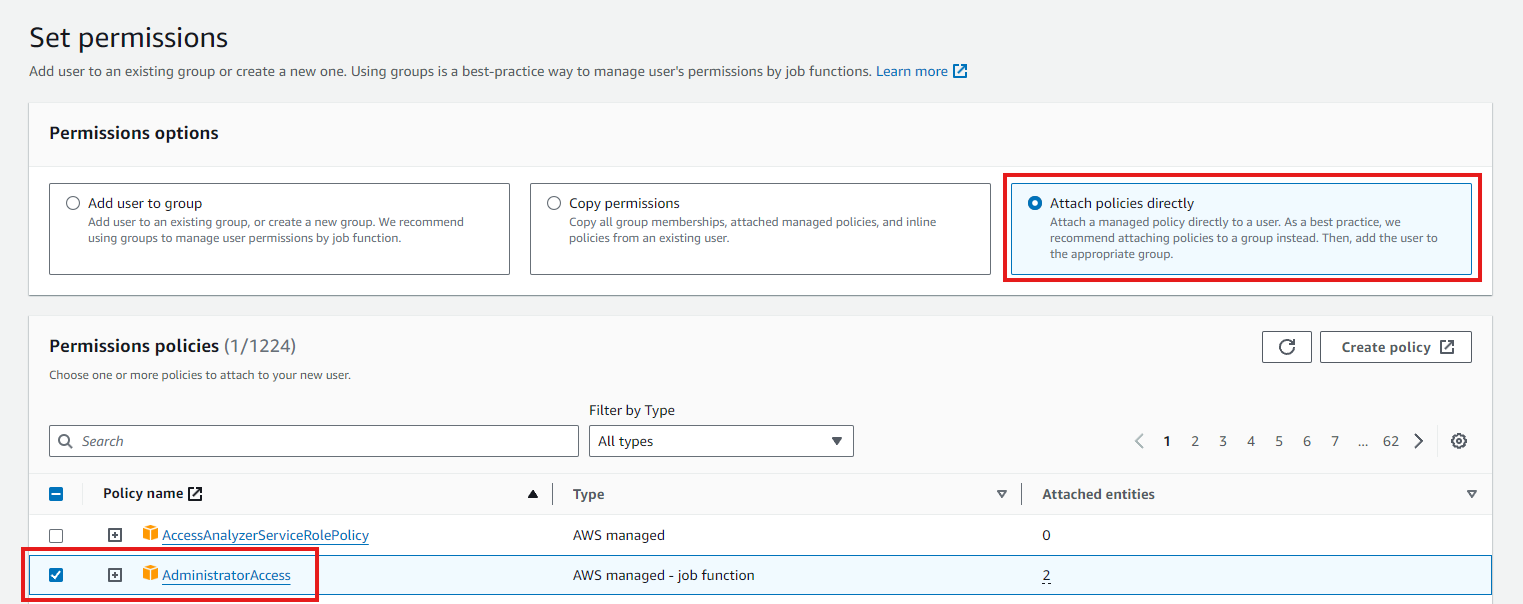
Task: Select the Copy permissions radio option
Action: (554, 203)
